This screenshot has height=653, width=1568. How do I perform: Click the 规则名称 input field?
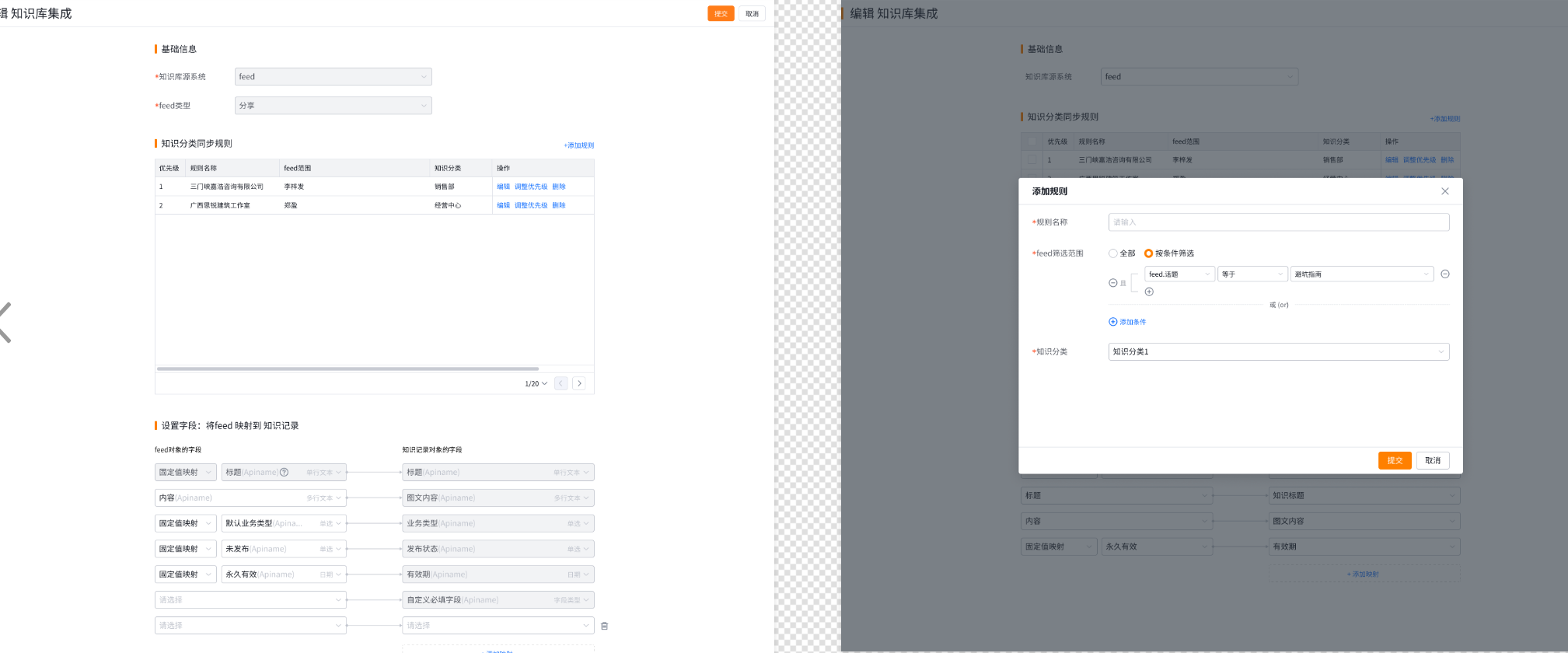[1279, 222]
